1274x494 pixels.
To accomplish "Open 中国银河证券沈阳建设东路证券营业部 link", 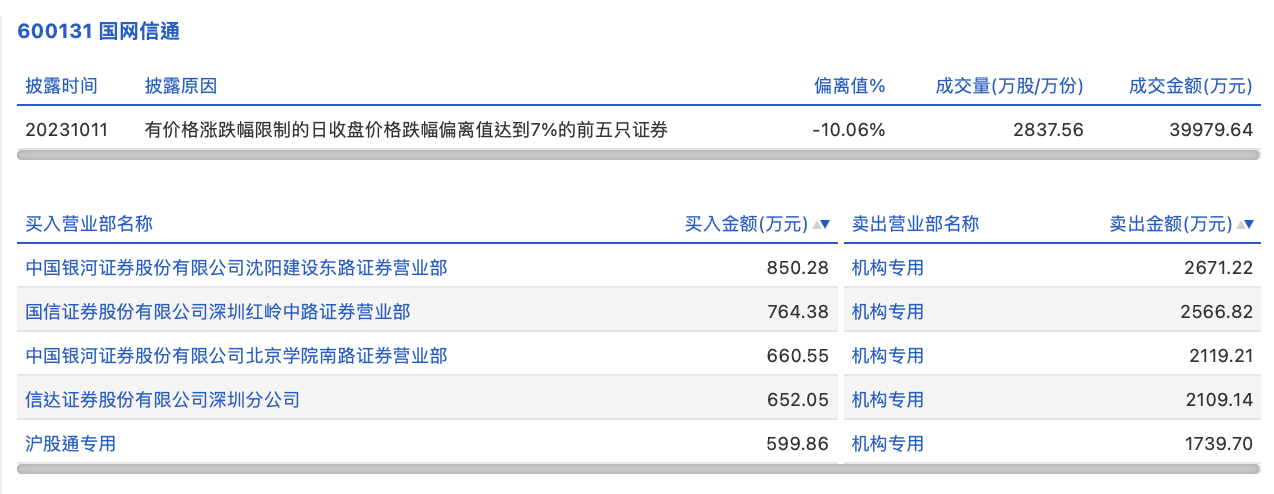I will 236,268.
